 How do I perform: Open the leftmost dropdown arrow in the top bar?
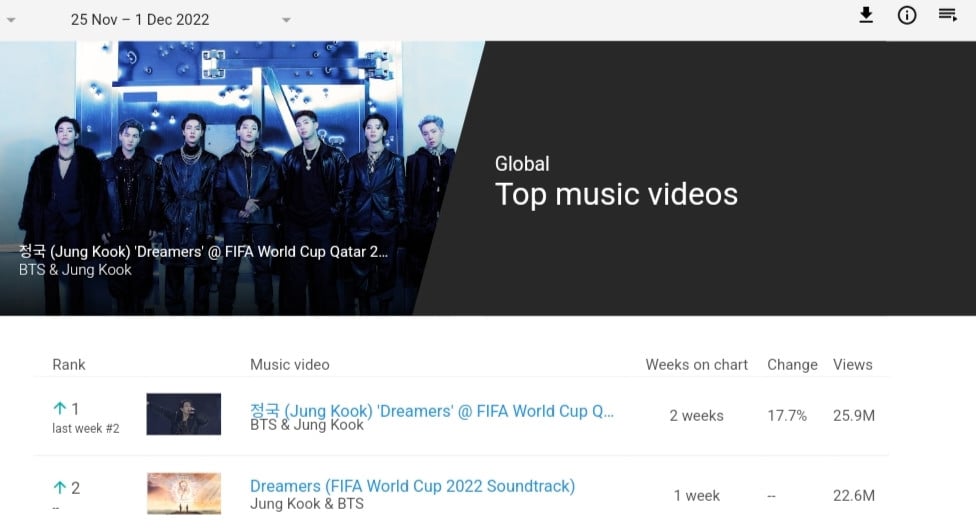click(x=11, y=20)
